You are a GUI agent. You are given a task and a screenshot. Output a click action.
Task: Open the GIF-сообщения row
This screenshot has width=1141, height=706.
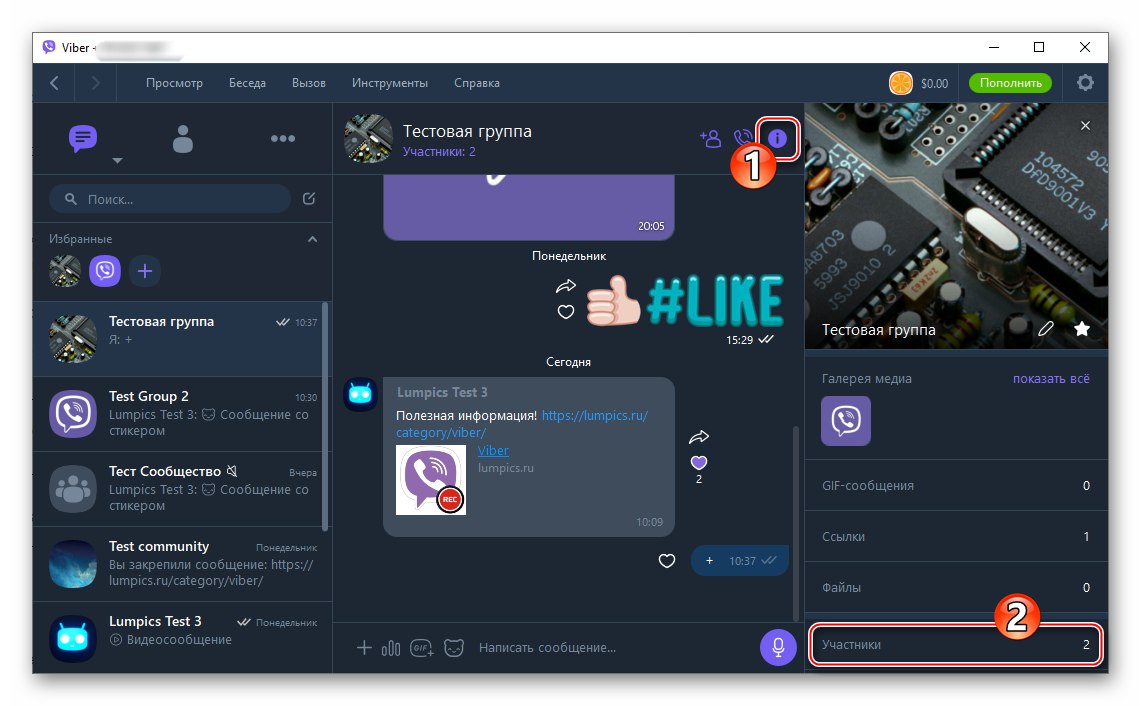point(955,485)
